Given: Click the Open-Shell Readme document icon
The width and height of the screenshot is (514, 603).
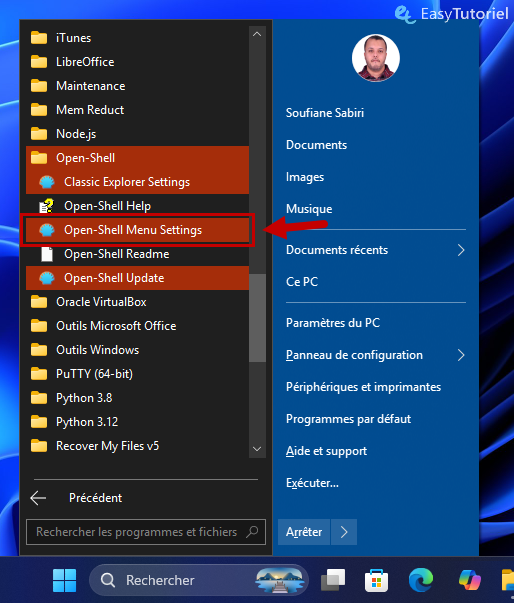Looking at the screenshot, I should (47, 254).
